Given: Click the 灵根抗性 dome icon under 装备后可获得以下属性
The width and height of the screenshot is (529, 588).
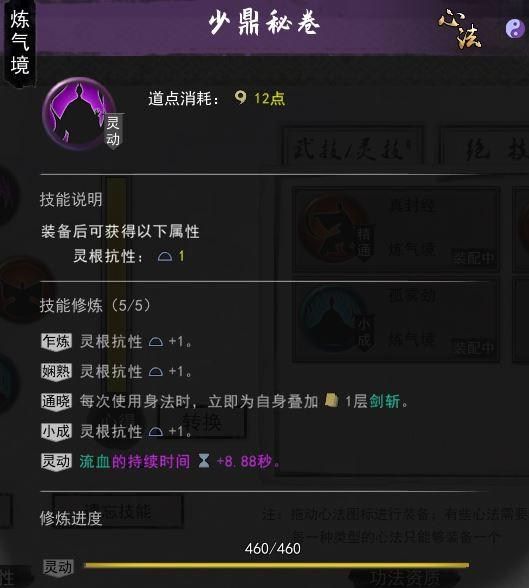Looking at the screenshot, I should coord(165,256).
